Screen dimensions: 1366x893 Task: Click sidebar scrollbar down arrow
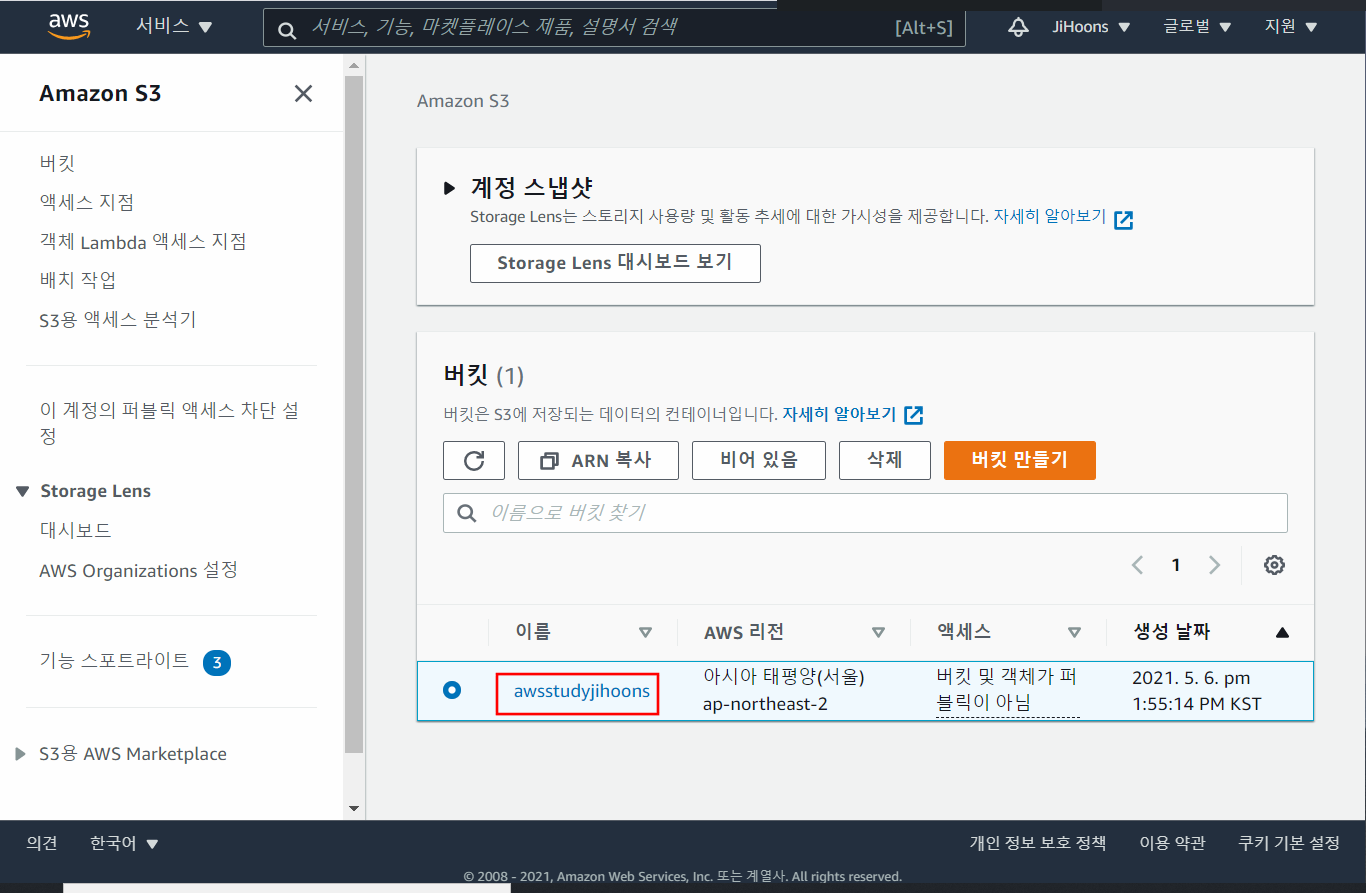click(x=354, y=808)
